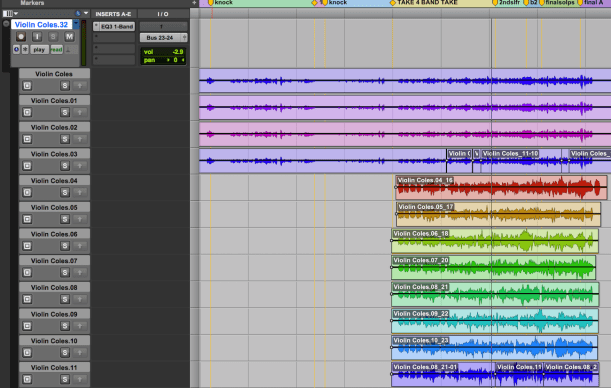Click the Violin Coles.32 track name field
The height and width of the screenshot is (388, 611).
[x=41, y=25]
